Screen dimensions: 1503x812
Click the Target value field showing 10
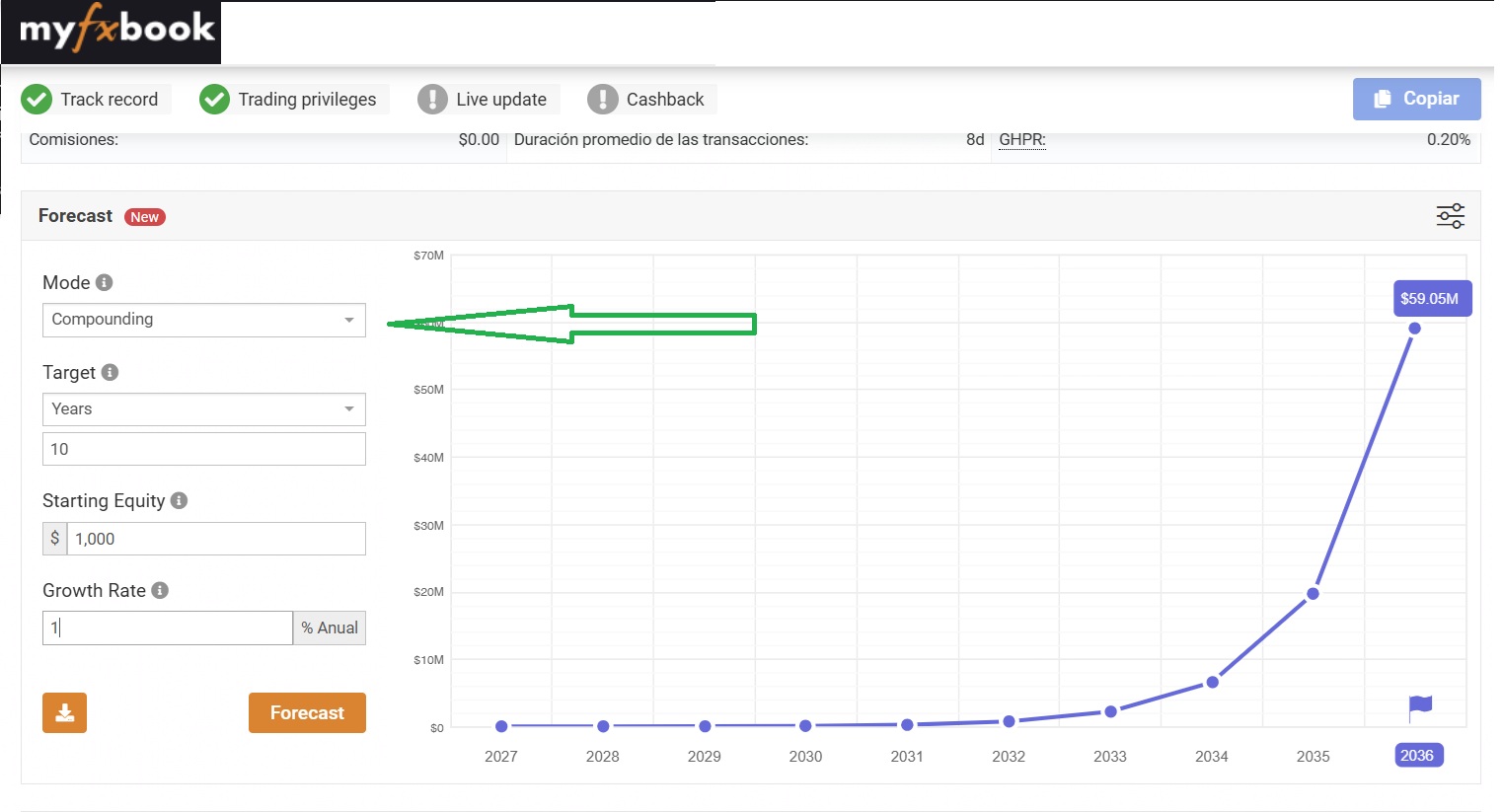[203, 449]
